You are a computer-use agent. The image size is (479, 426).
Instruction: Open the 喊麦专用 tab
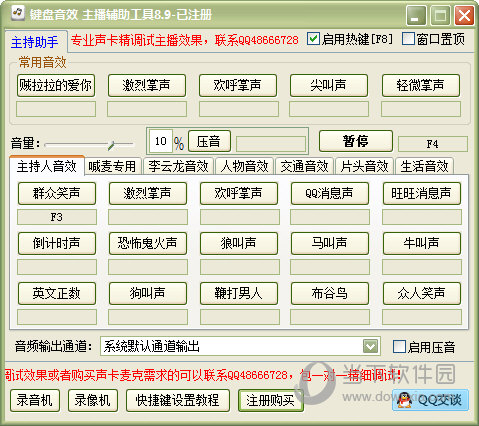click(x=112, y=166)
